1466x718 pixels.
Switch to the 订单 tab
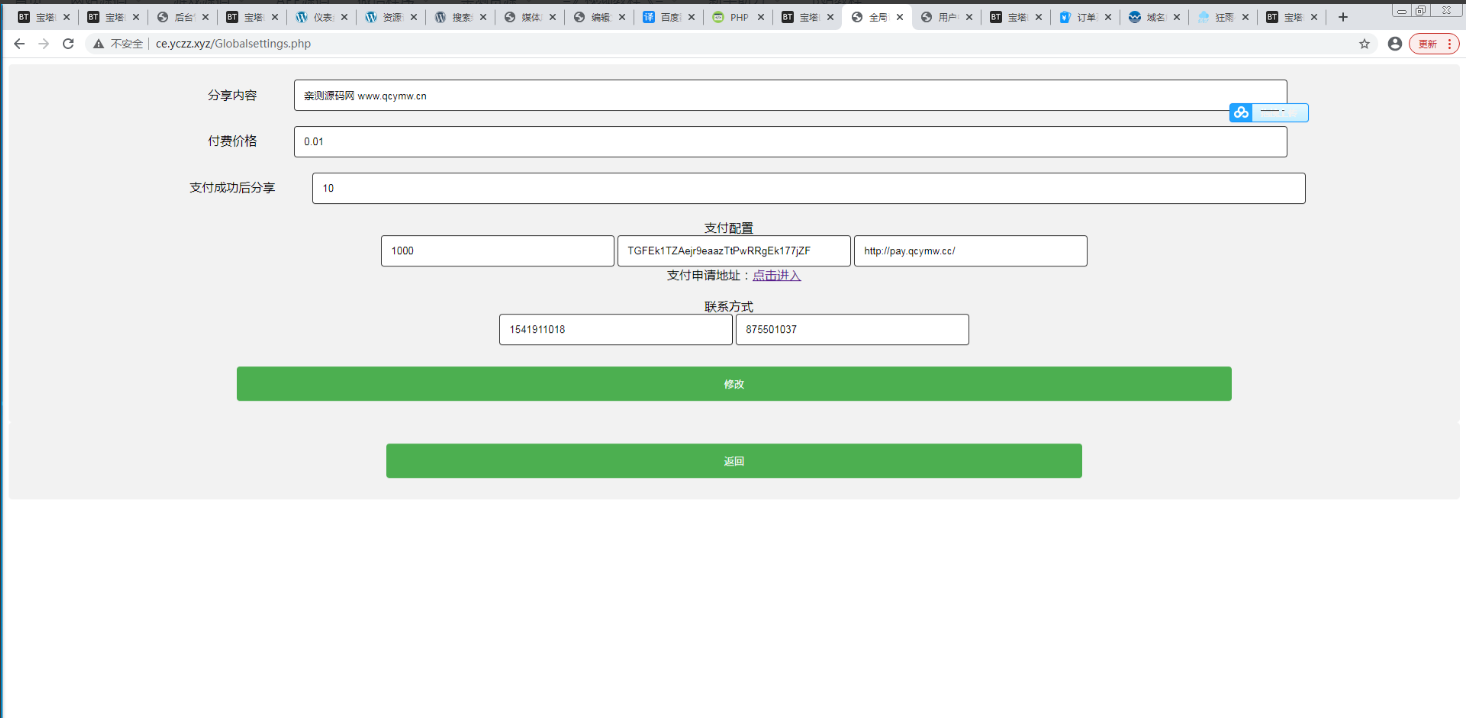[1084, 17]
